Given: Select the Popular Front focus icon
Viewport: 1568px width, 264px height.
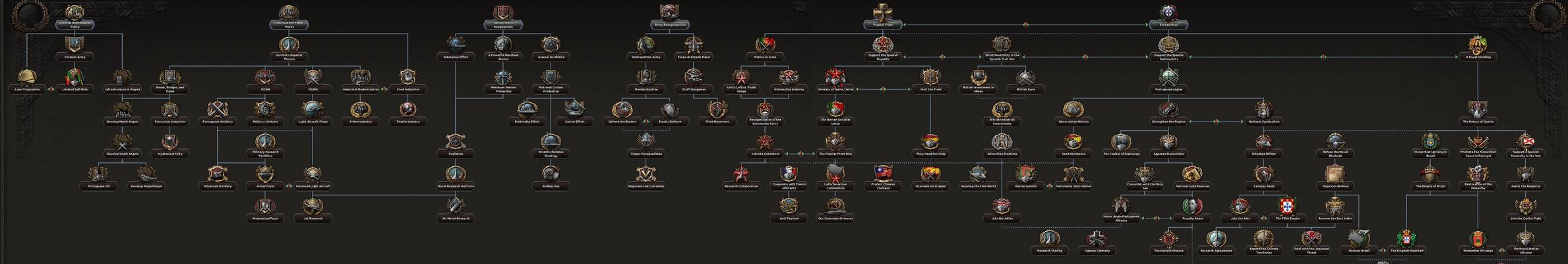Looking at the screenshot, I should click(883, 12).
